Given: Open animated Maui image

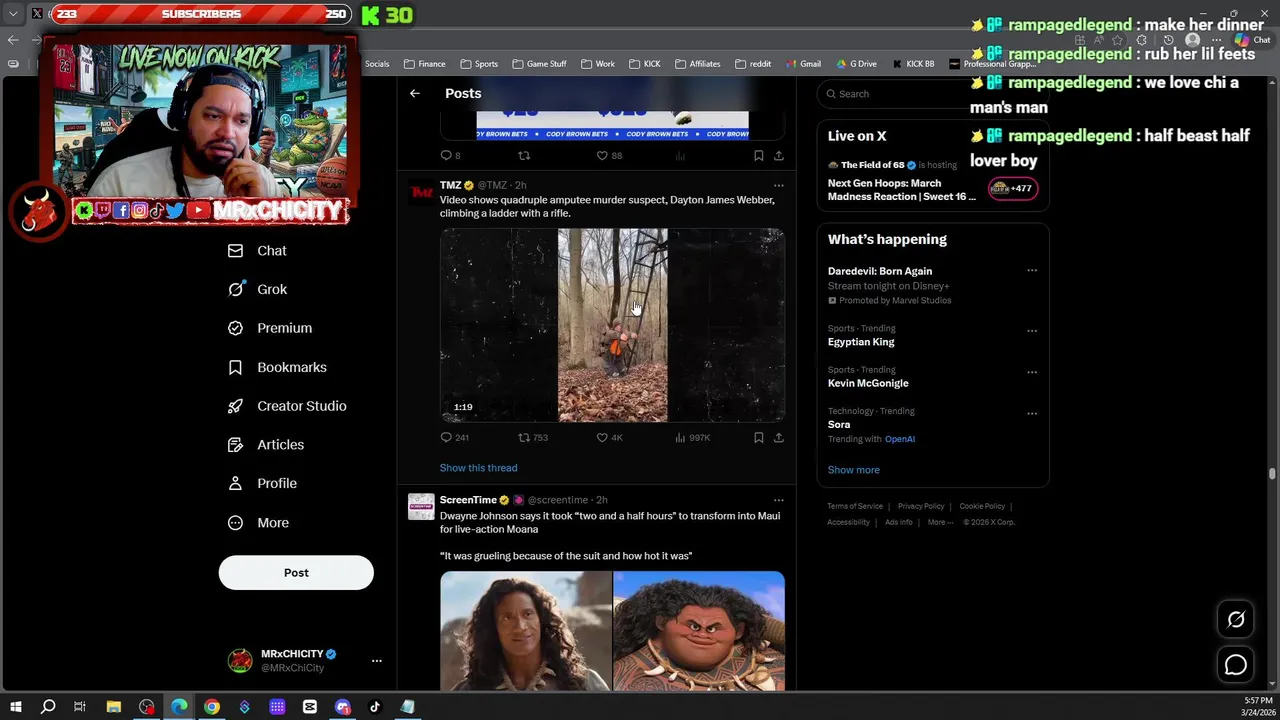Looking at the screenshot, I should [x=699, y=631].
